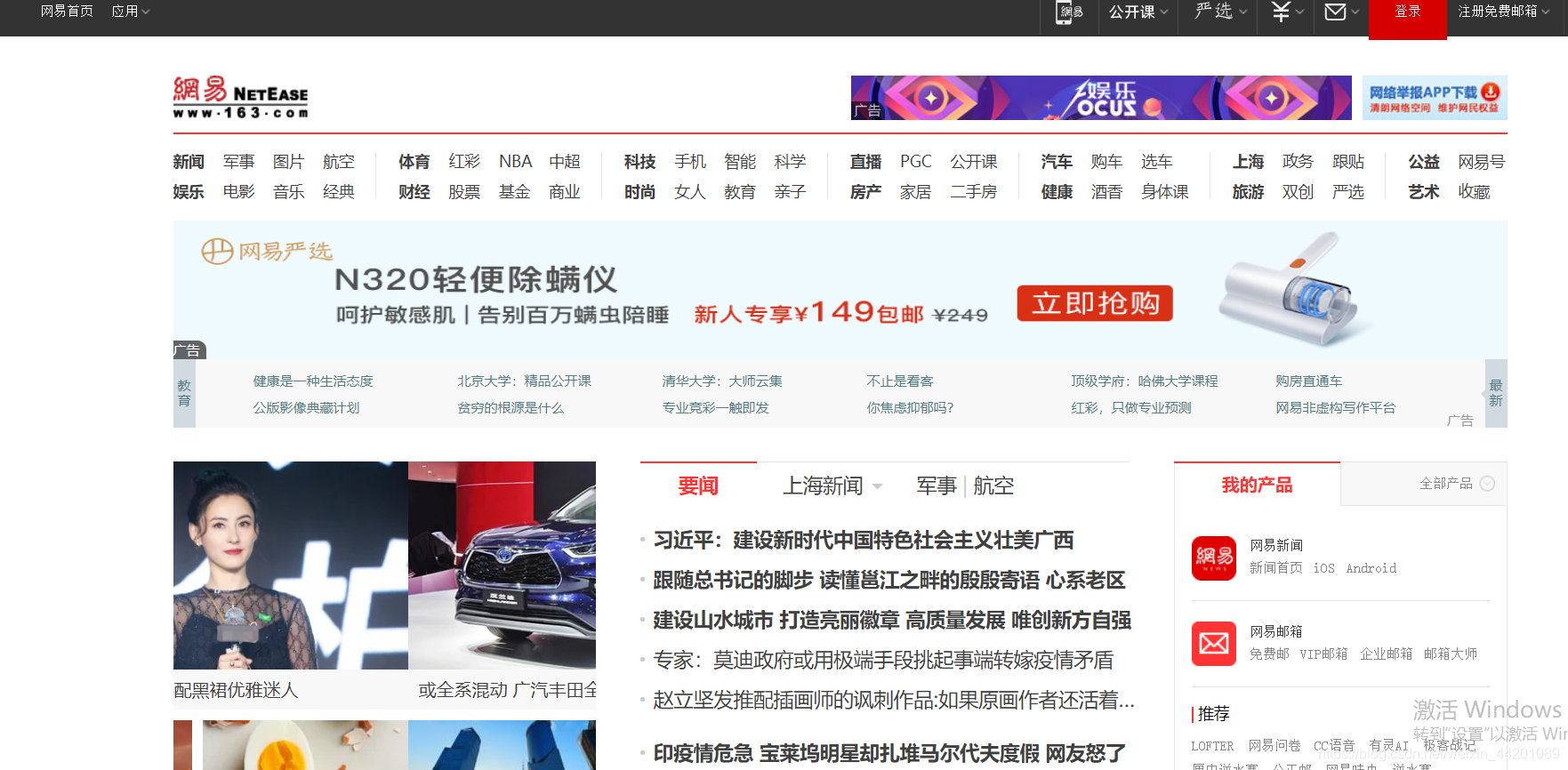This screenshot has width=1568, height=770.
Task: Expand the 上海新闻 dropdown arrow
Action: pyautogui.click(x=878, y=486)
